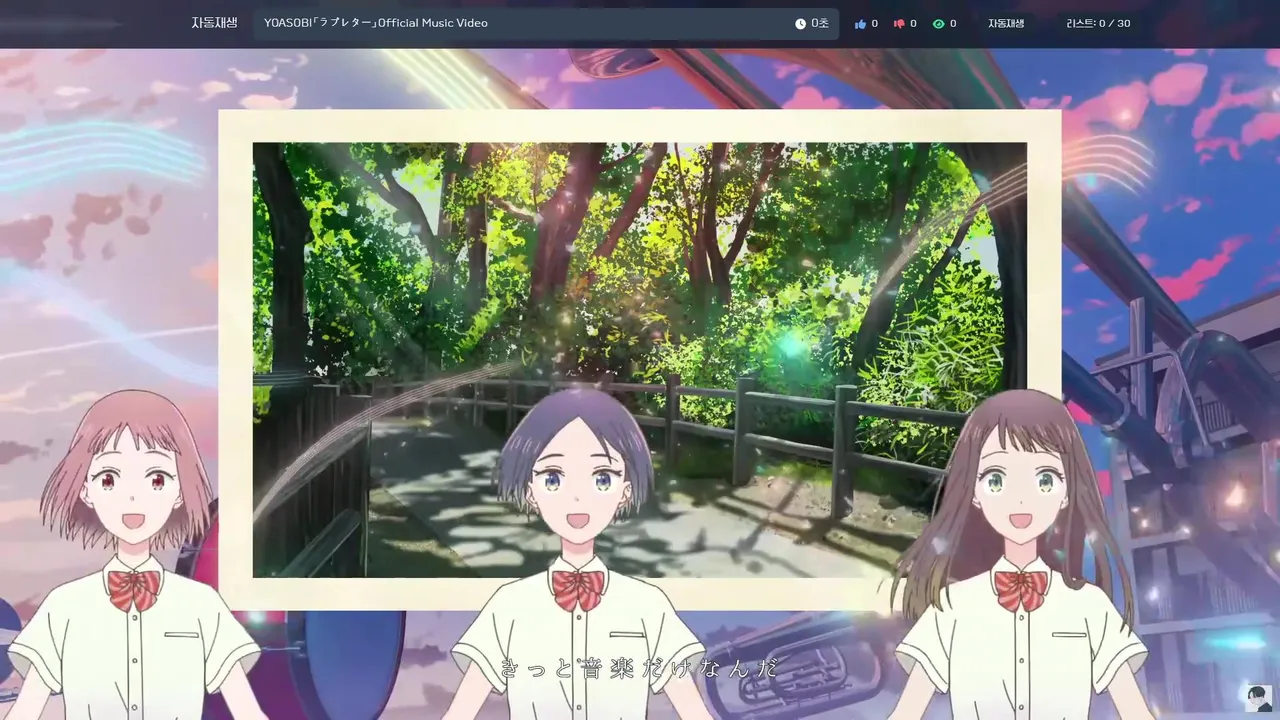This screenshot has width=1280, height=720.
Task: Click the YOASOBI Official Music Video title field
Action: tap(546, 23)
